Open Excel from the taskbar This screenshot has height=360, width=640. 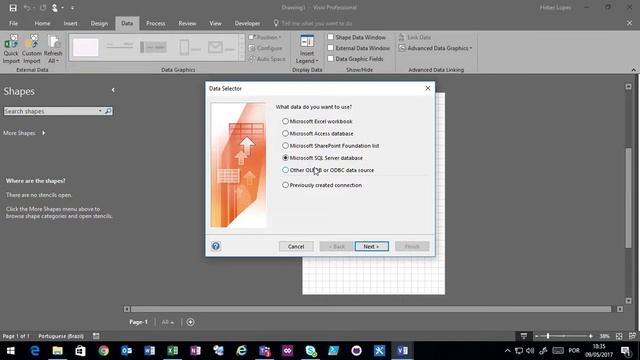point(172,351)
